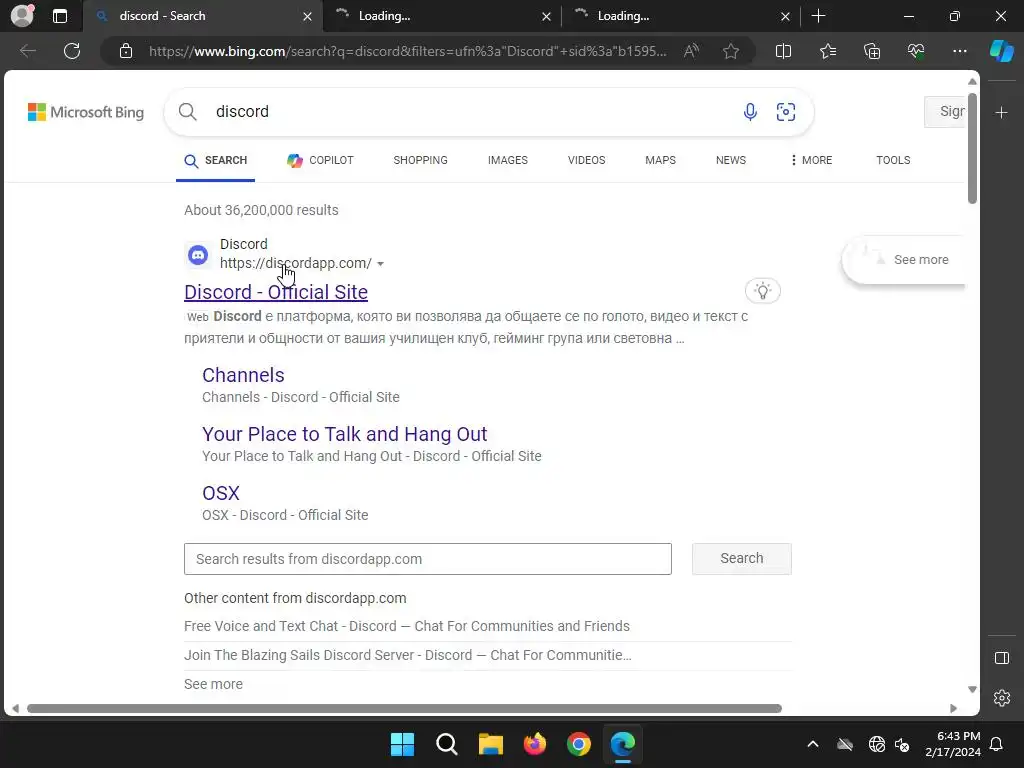Image resolution: width=1024 pixels, height=768 pixels.
Task: Open the Collections icon
Action: 872,51
